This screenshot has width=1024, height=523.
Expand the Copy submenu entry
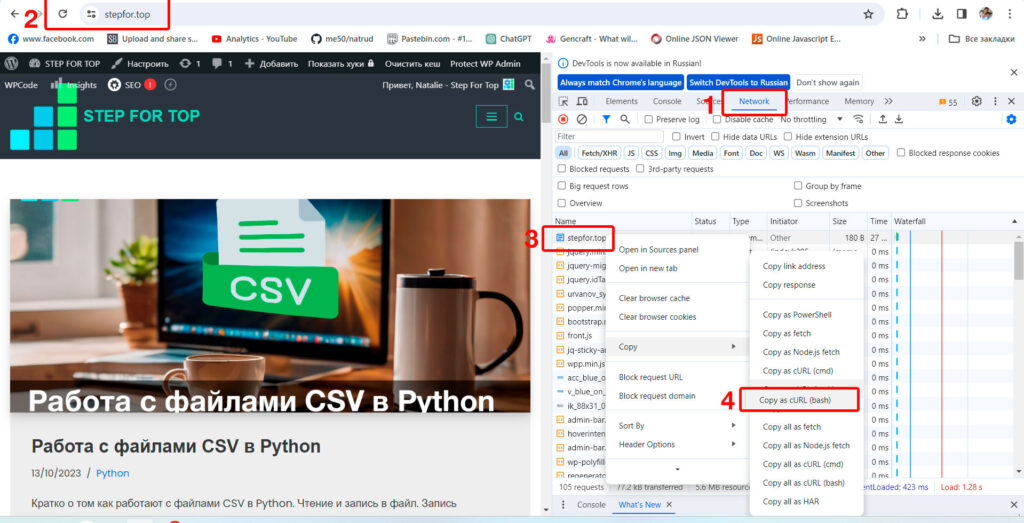[677, 347]
